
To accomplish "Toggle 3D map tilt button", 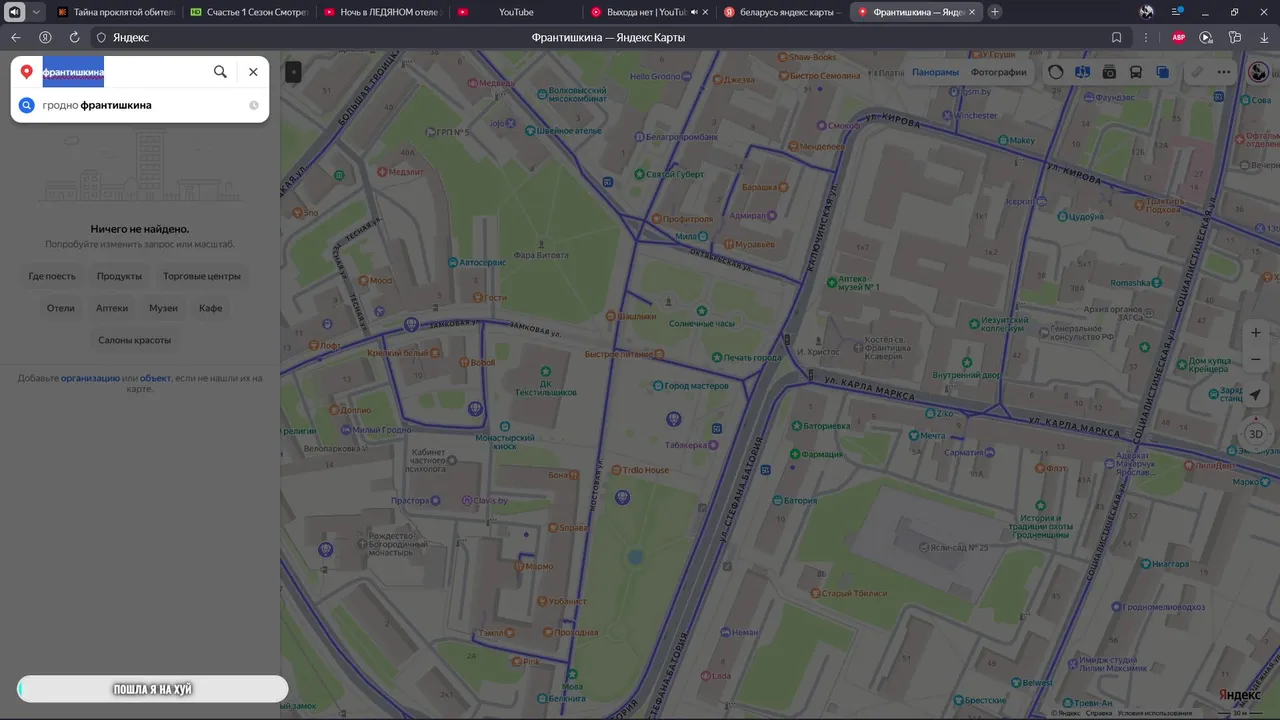I will point(1256,434).
